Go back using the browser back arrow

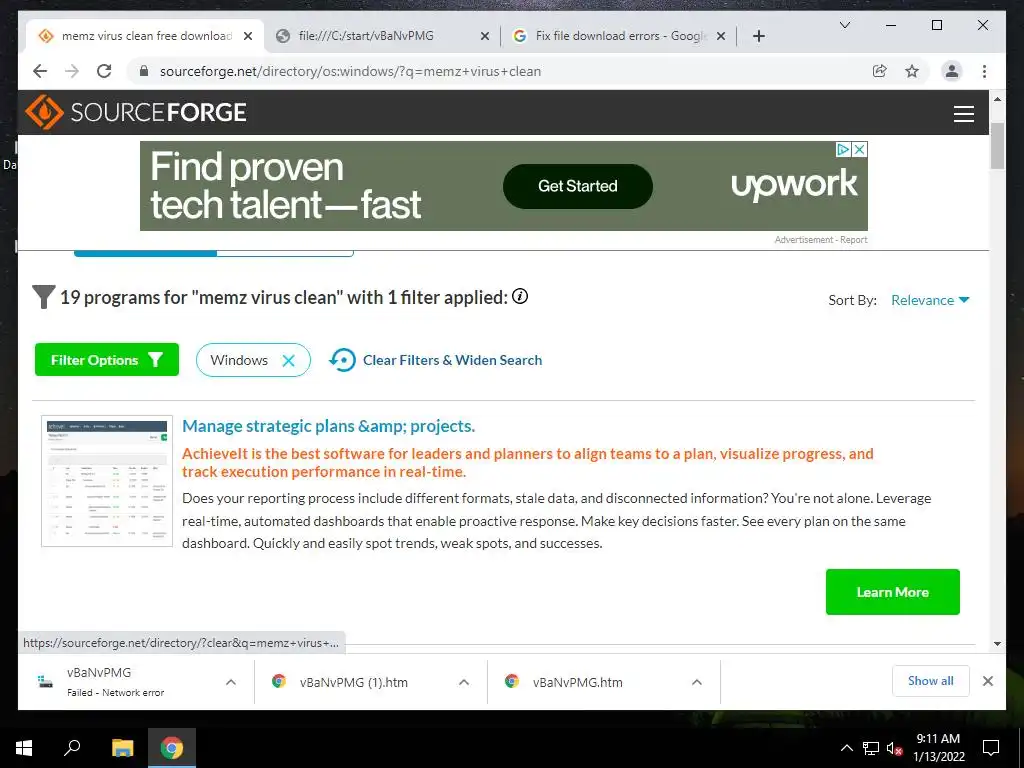(x=40, y=71)
